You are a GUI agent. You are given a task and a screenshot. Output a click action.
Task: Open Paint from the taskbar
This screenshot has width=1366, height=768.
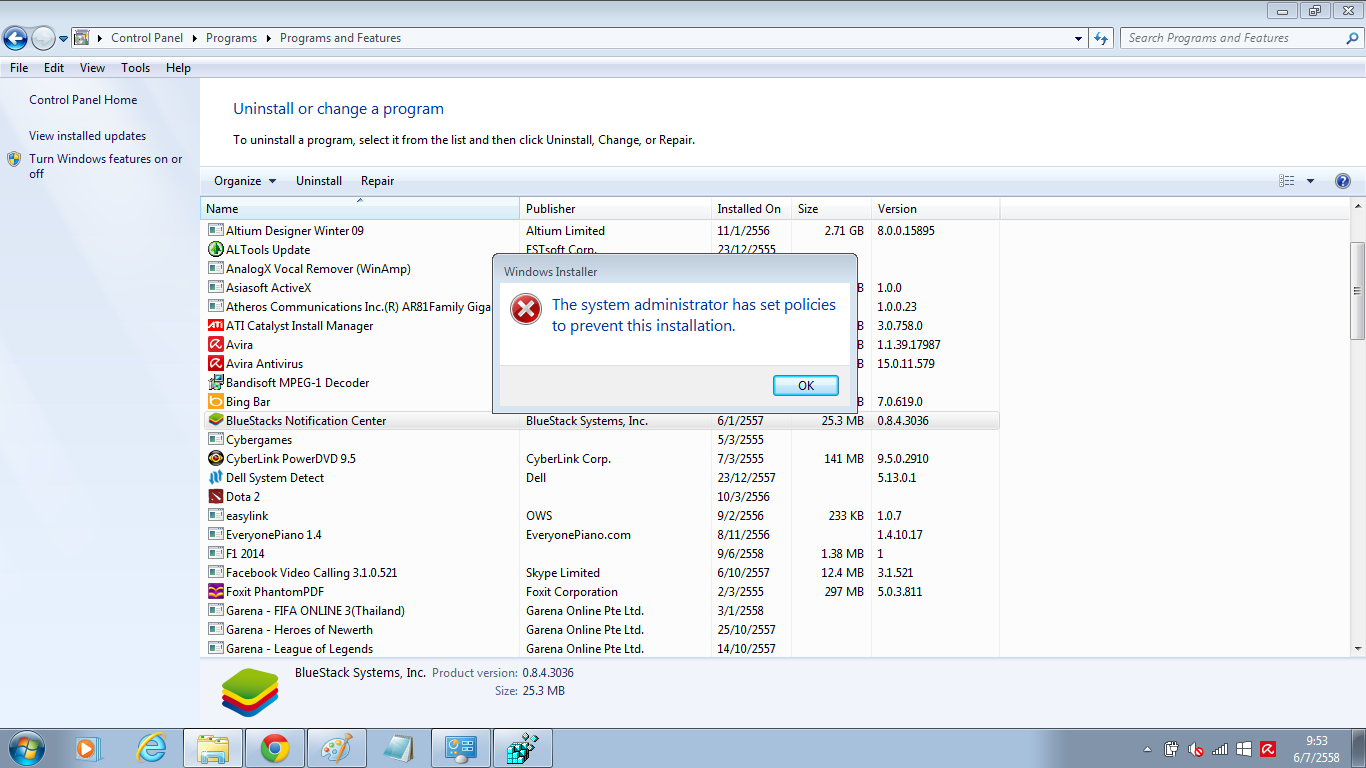pos(337,748)
